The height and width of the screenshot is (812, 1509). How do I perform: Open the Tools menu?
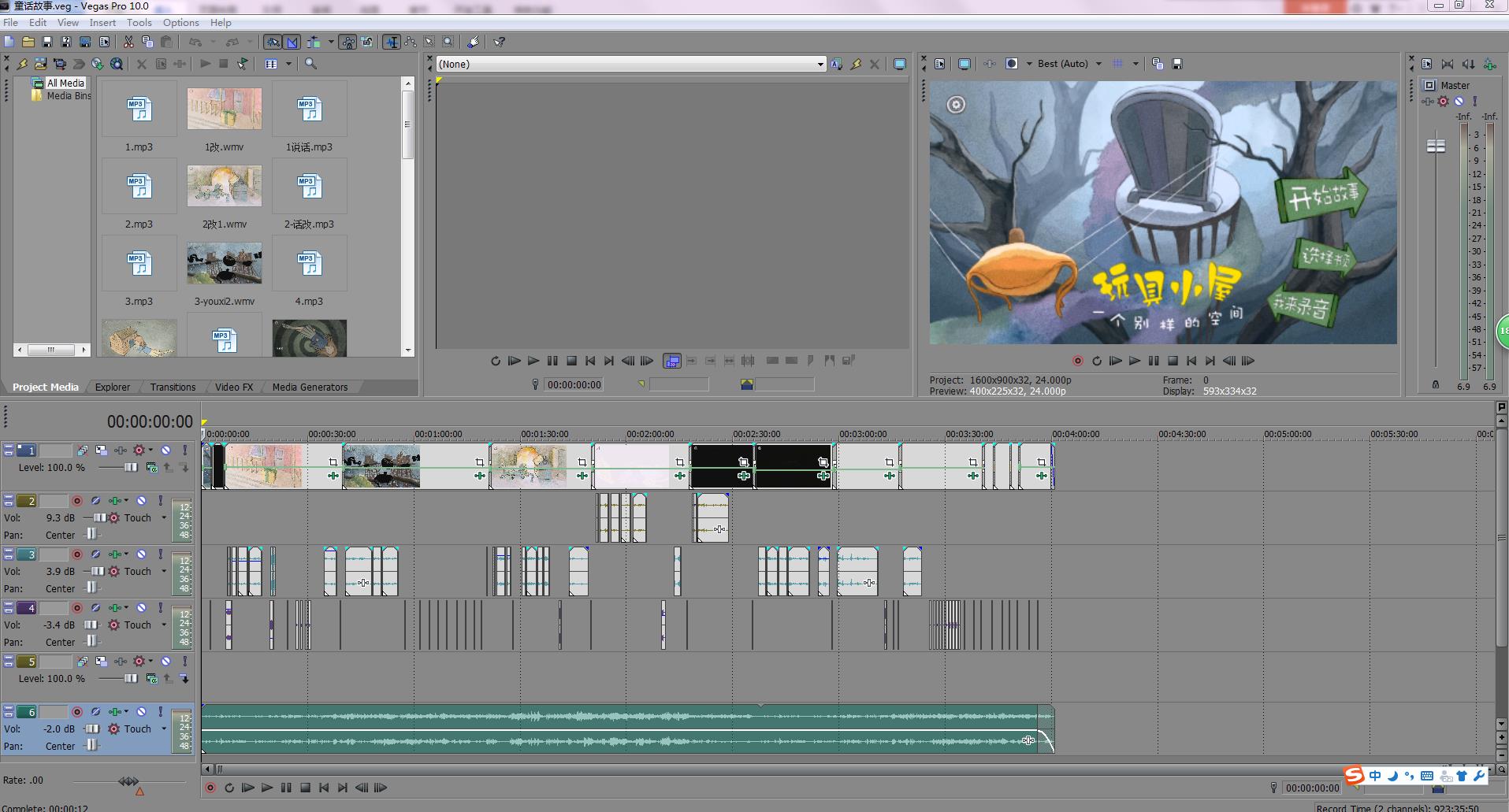[139, 23]
